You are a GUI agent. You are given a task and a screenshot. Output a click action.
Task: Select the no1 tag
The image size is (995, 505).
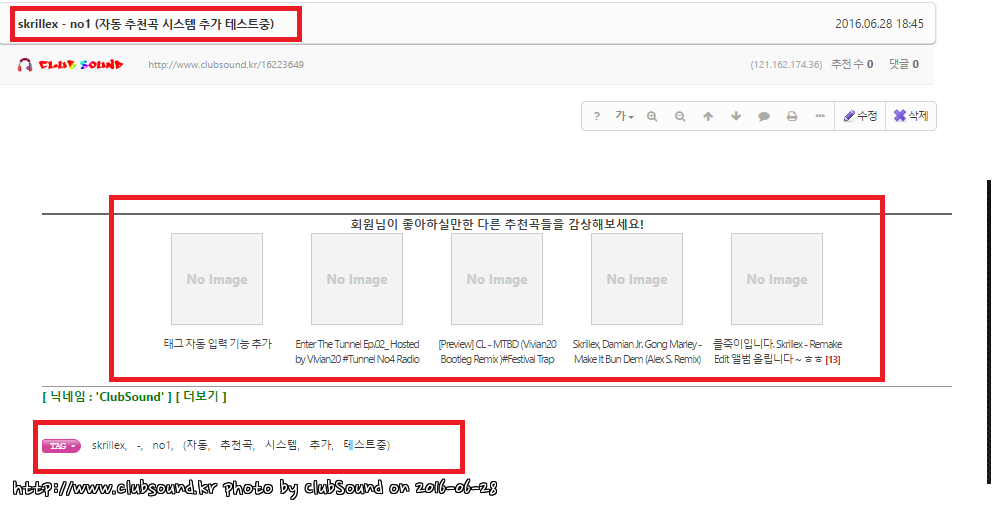pyautogui.click(x=162, y=445)
